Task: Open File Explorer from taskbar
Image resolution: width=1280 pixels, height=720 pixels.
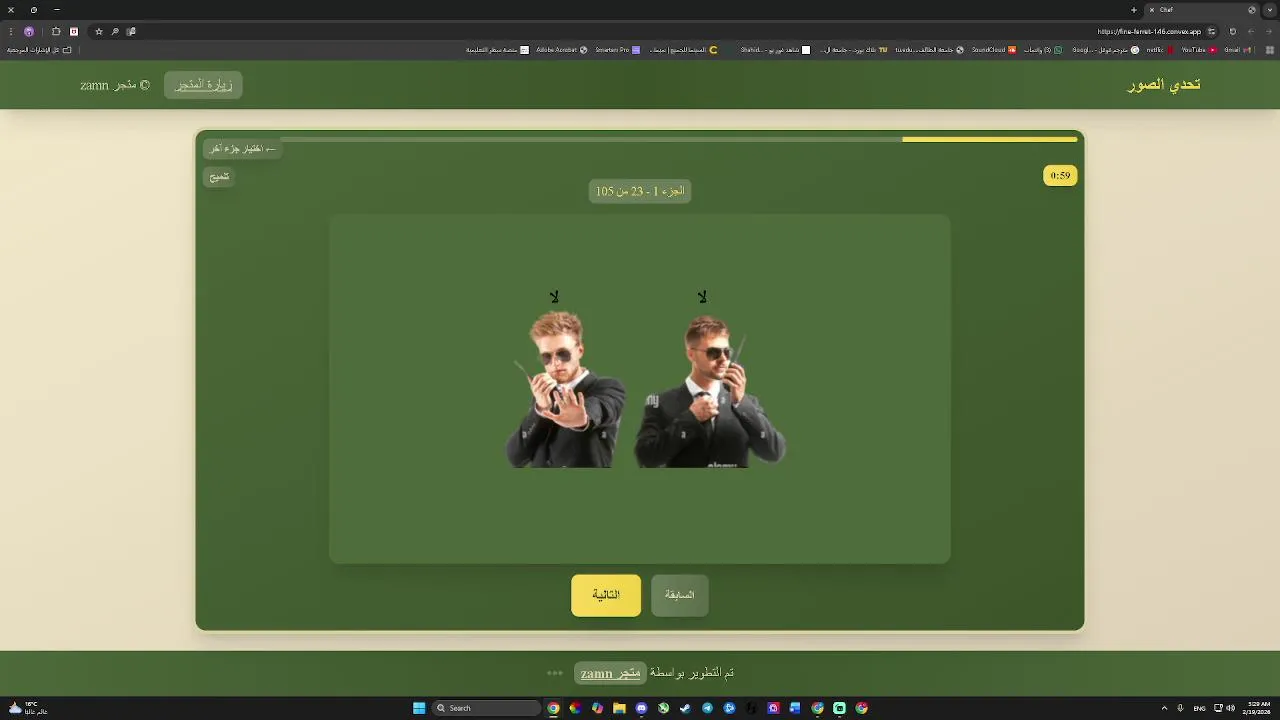Action: coord(619,708)
